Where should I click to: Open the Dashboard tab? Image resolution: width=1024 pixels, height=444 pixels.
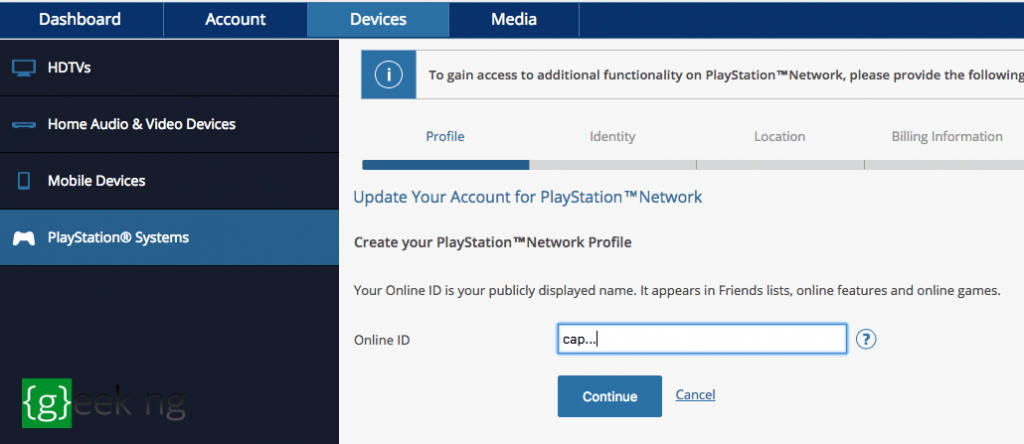[x=80, y=20]
